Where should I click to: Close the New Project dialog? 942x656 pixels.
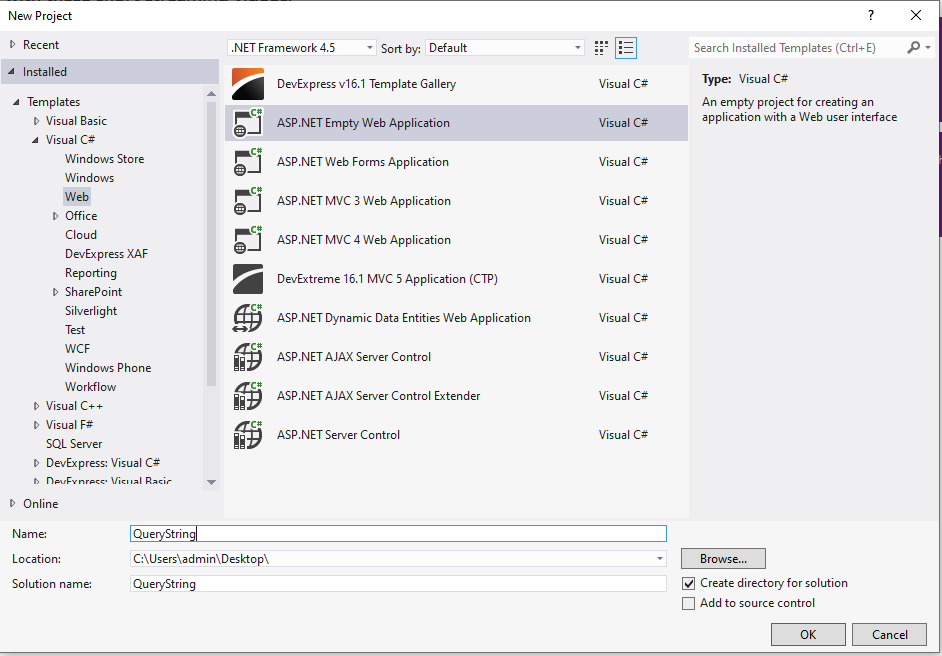[916, 16]
